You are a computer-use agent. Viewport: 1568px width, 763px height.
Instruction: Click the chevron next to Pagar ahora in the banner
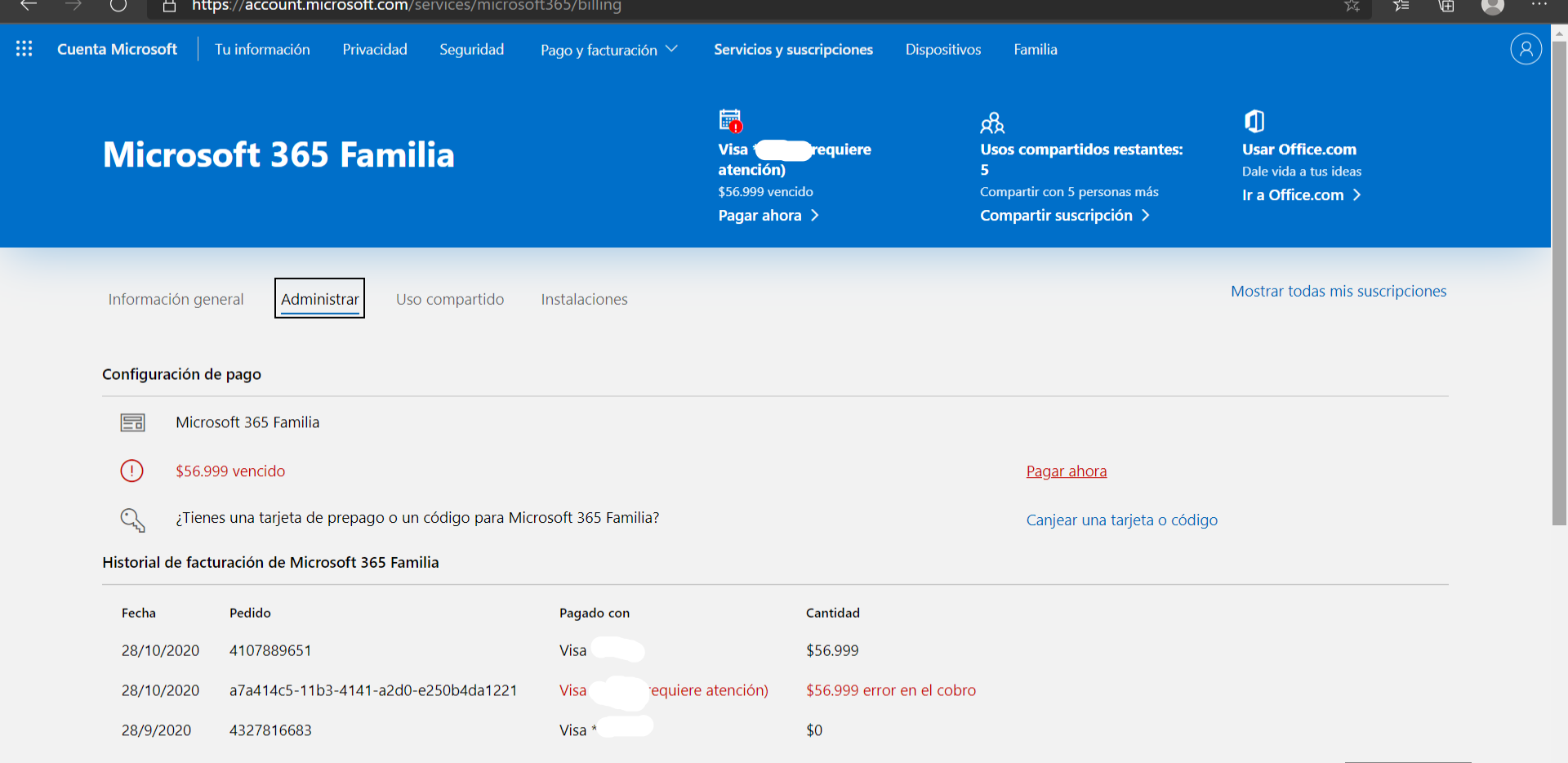814,216
